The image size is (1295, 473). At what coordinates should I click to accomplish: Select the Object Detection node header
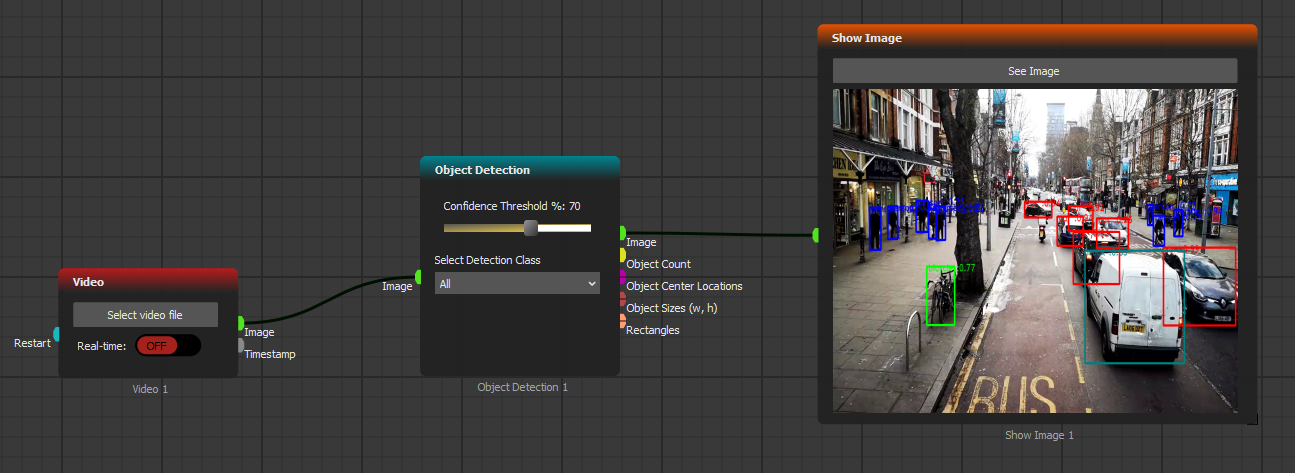pos(519,169)
